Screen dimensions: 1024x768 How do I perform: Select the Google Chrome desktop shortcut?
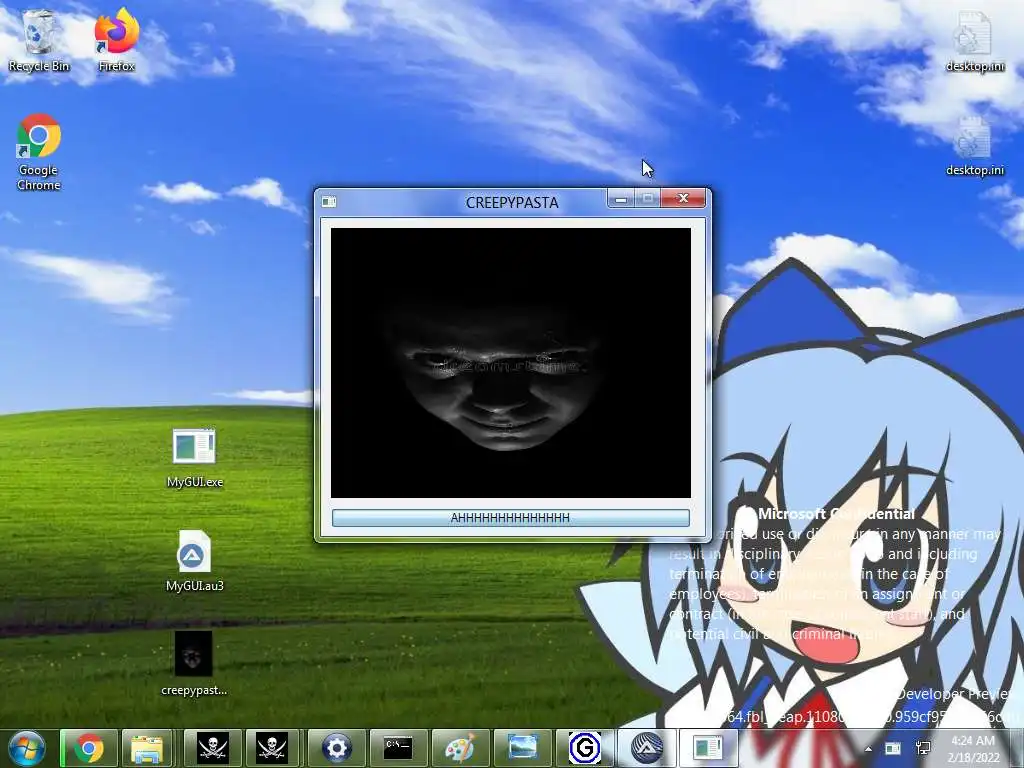tap(39, 152)
